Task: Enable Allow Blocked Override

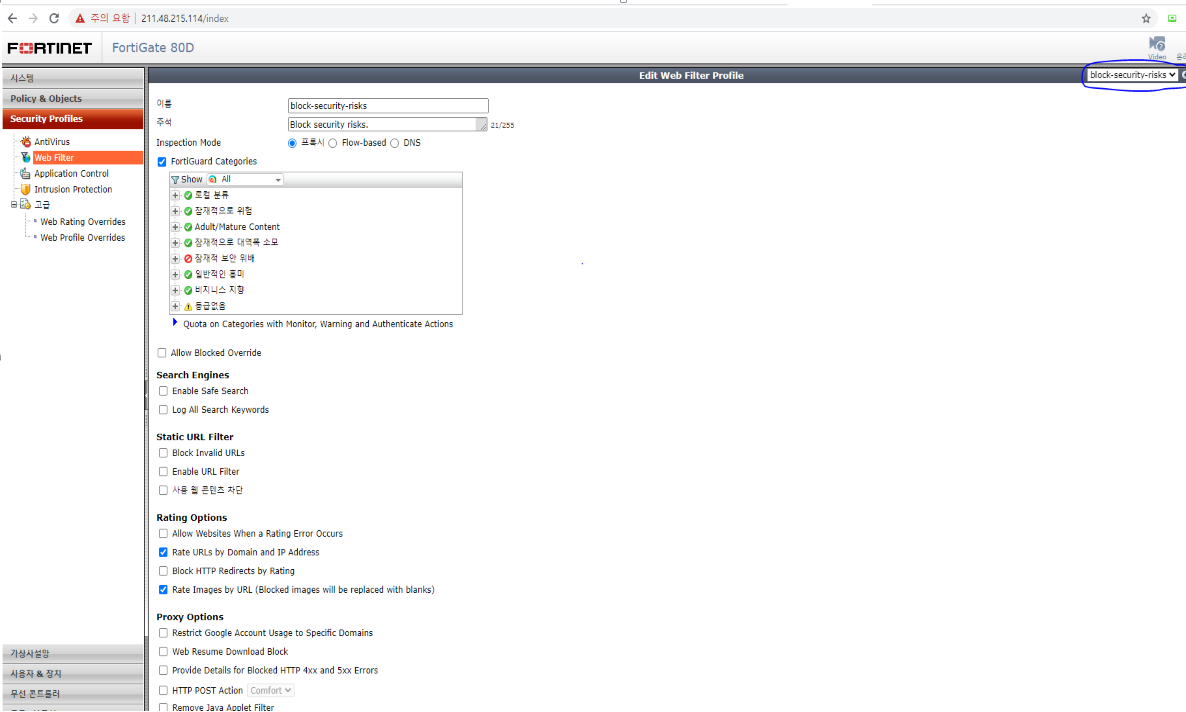Action: 162,353
